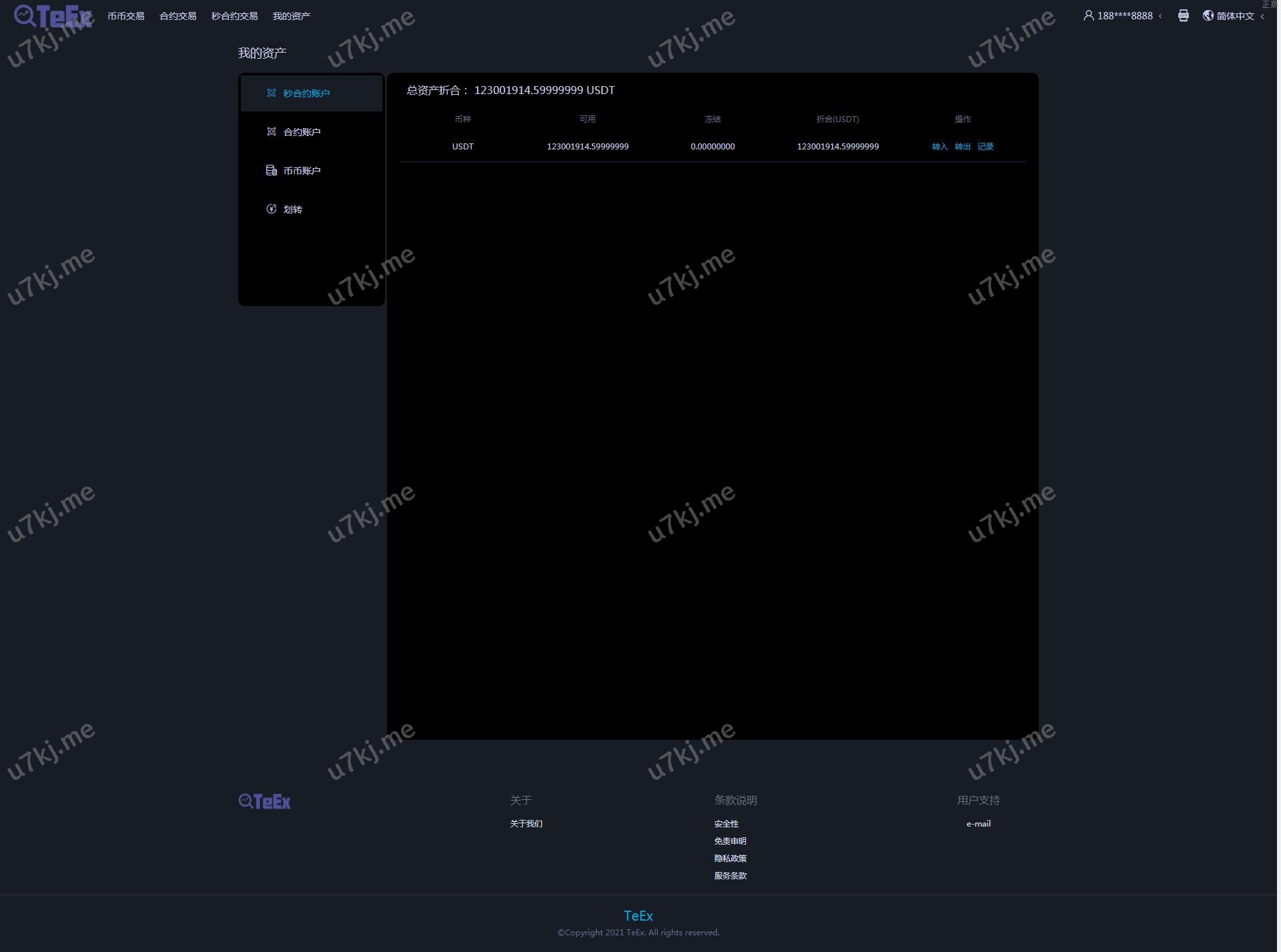Click the 秒合约账户 sidebar icon
This screenshot has height=952, width=1281.
click(271, 93)
